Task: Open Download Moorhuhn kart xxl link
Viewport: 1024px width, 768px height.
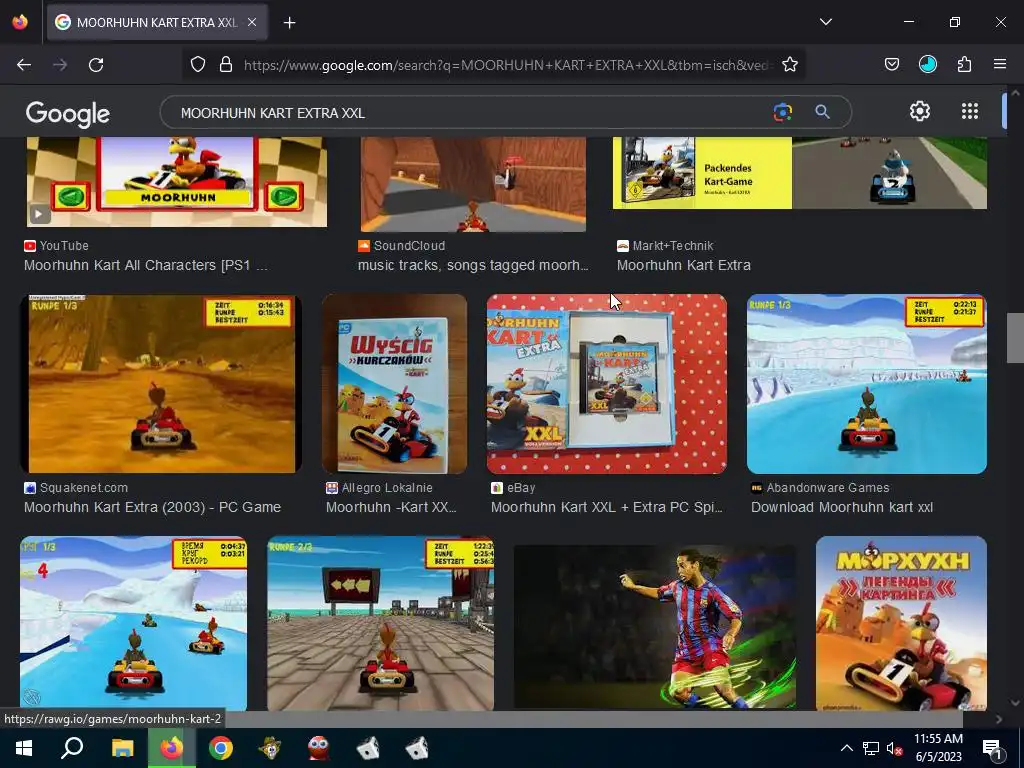Action: (x=842, y=507)
